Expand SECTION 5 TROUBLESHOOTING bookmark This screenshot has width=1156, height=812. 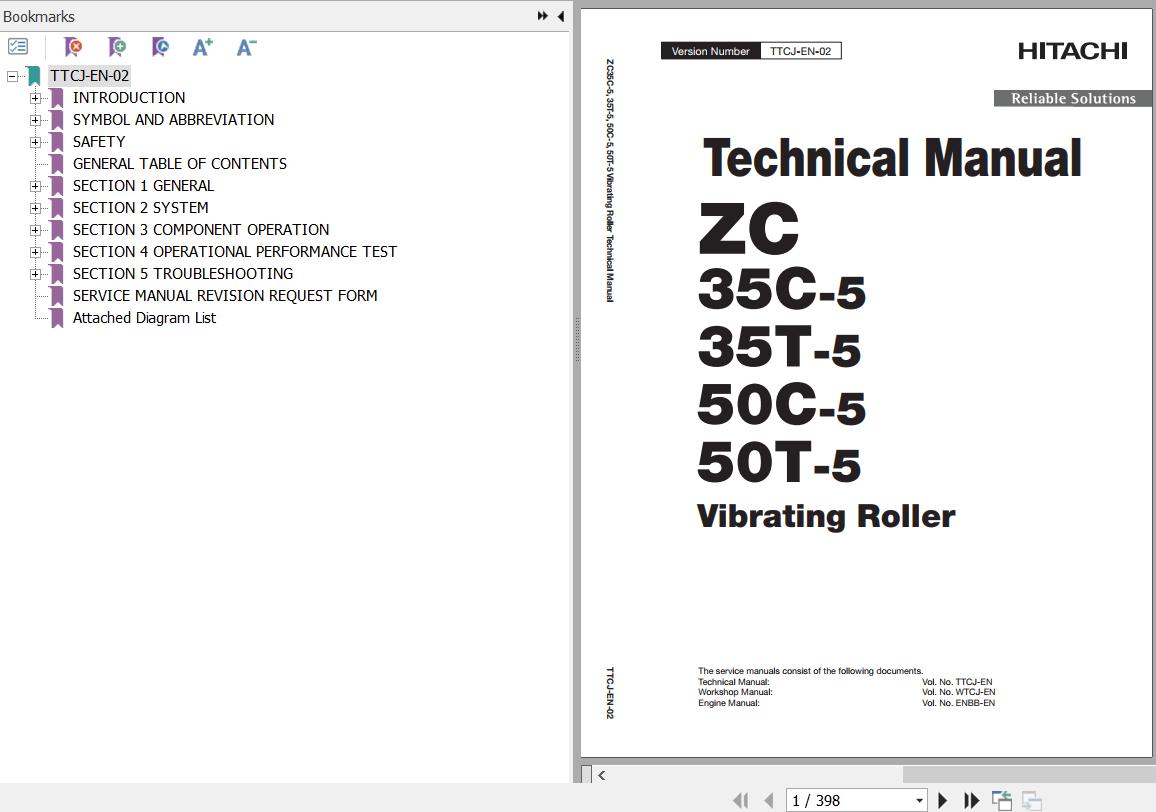[x=35, y=274]
